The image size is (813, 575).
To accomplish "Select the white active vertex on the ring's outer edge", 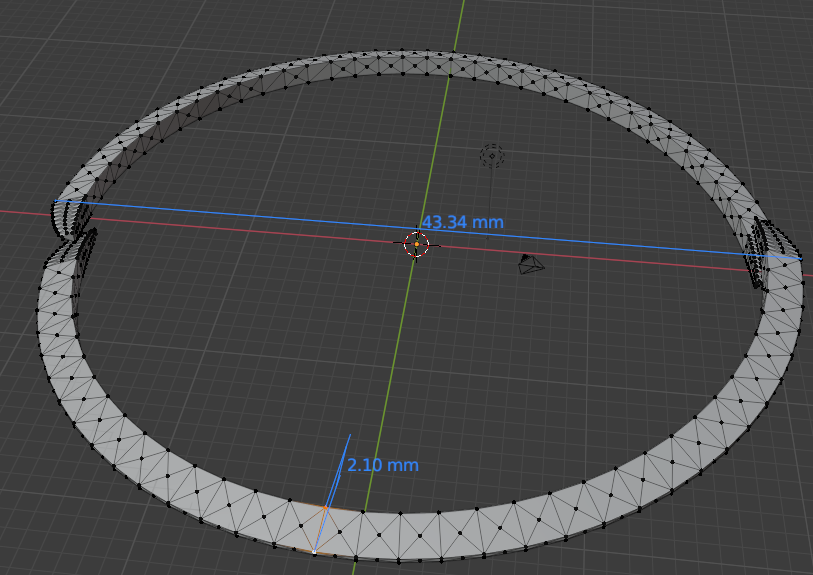I will click(314, 552).
